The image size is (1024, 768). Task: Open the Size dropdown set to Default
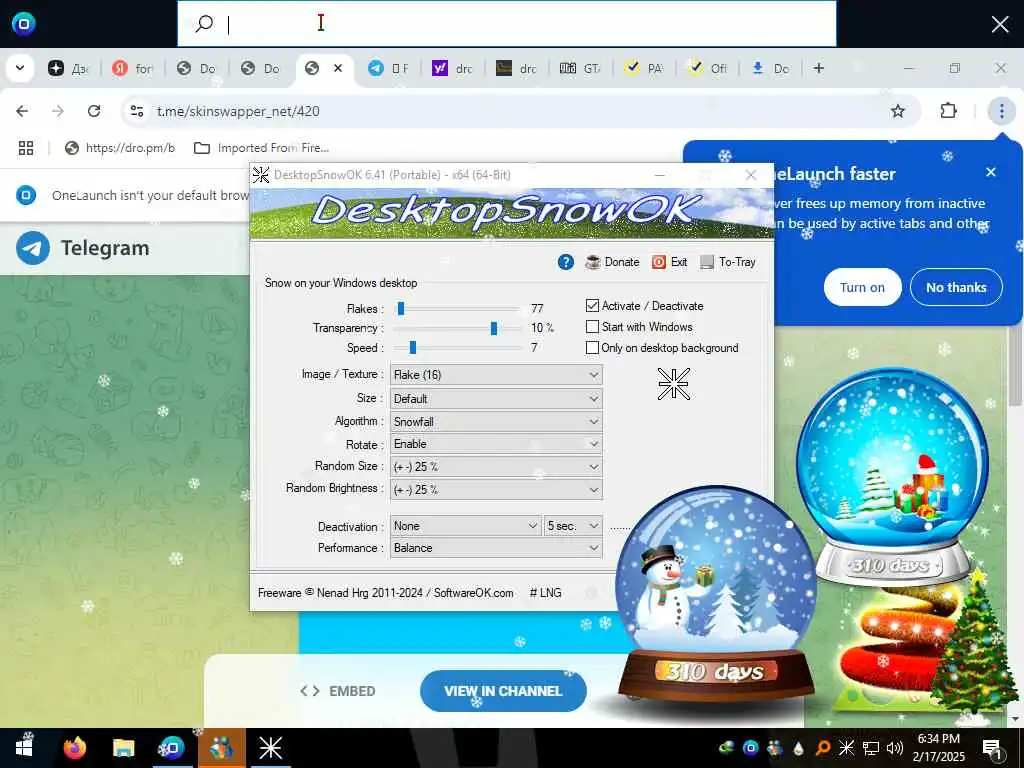(x=496, y=398)
